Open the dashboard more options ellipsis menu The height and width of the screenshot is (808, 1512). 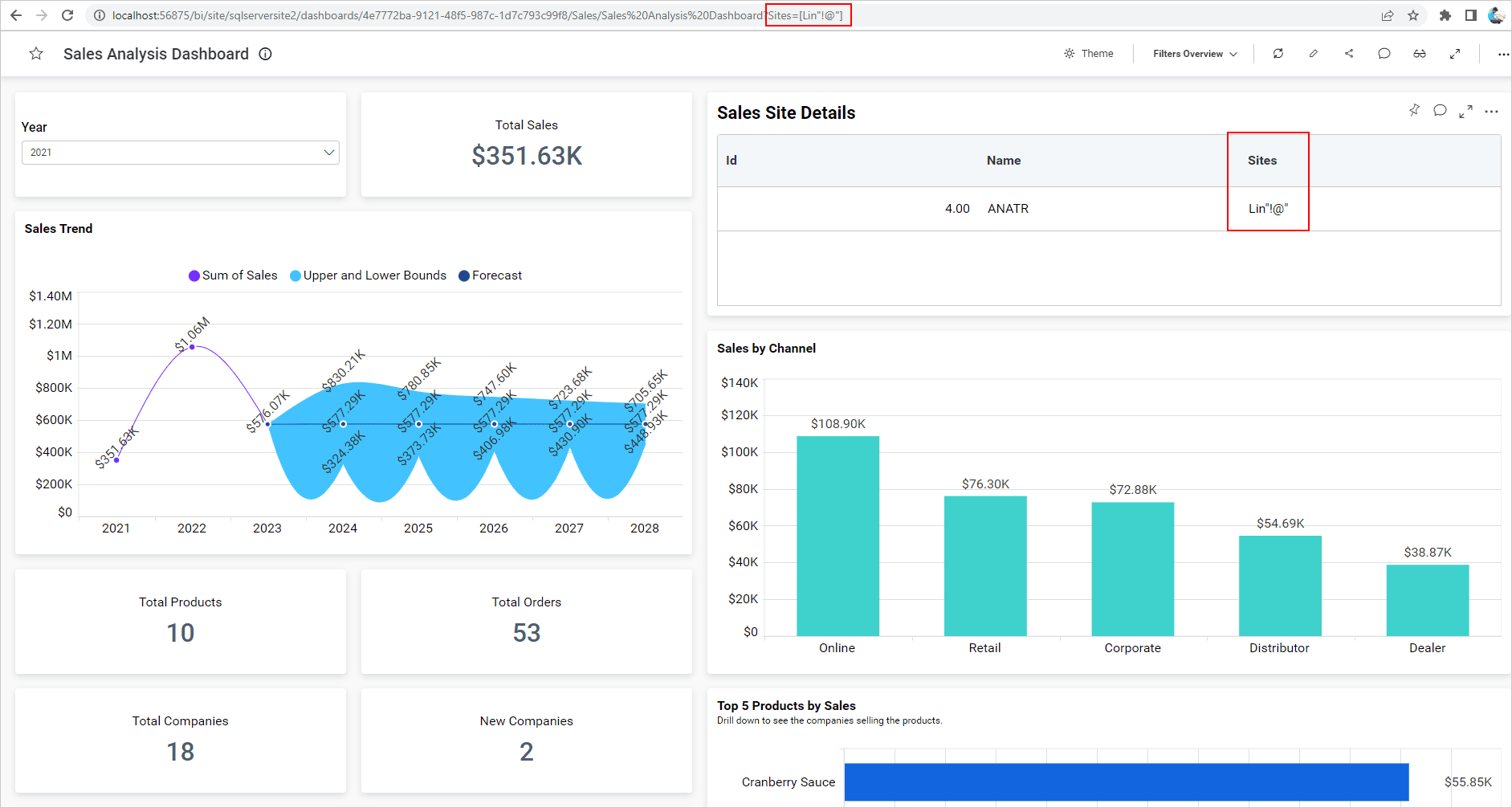[1502, 54]
